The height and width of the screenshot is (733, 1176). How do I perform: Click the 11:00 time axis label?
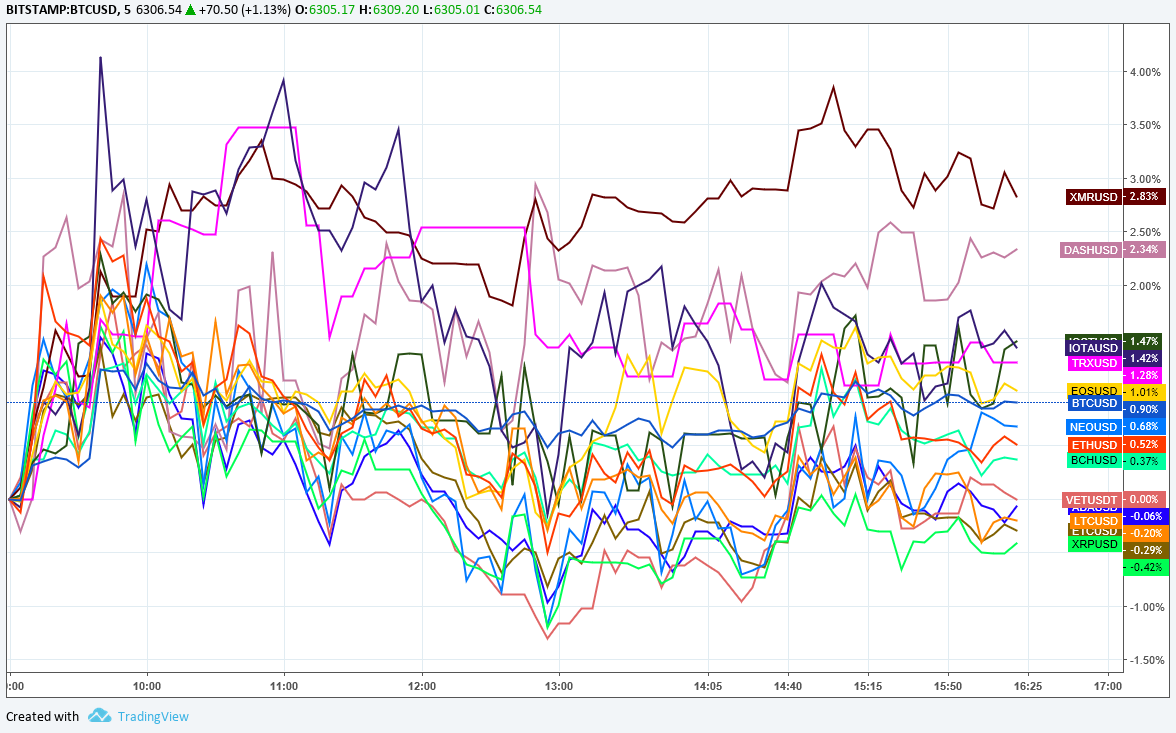(x=284, y=686)
